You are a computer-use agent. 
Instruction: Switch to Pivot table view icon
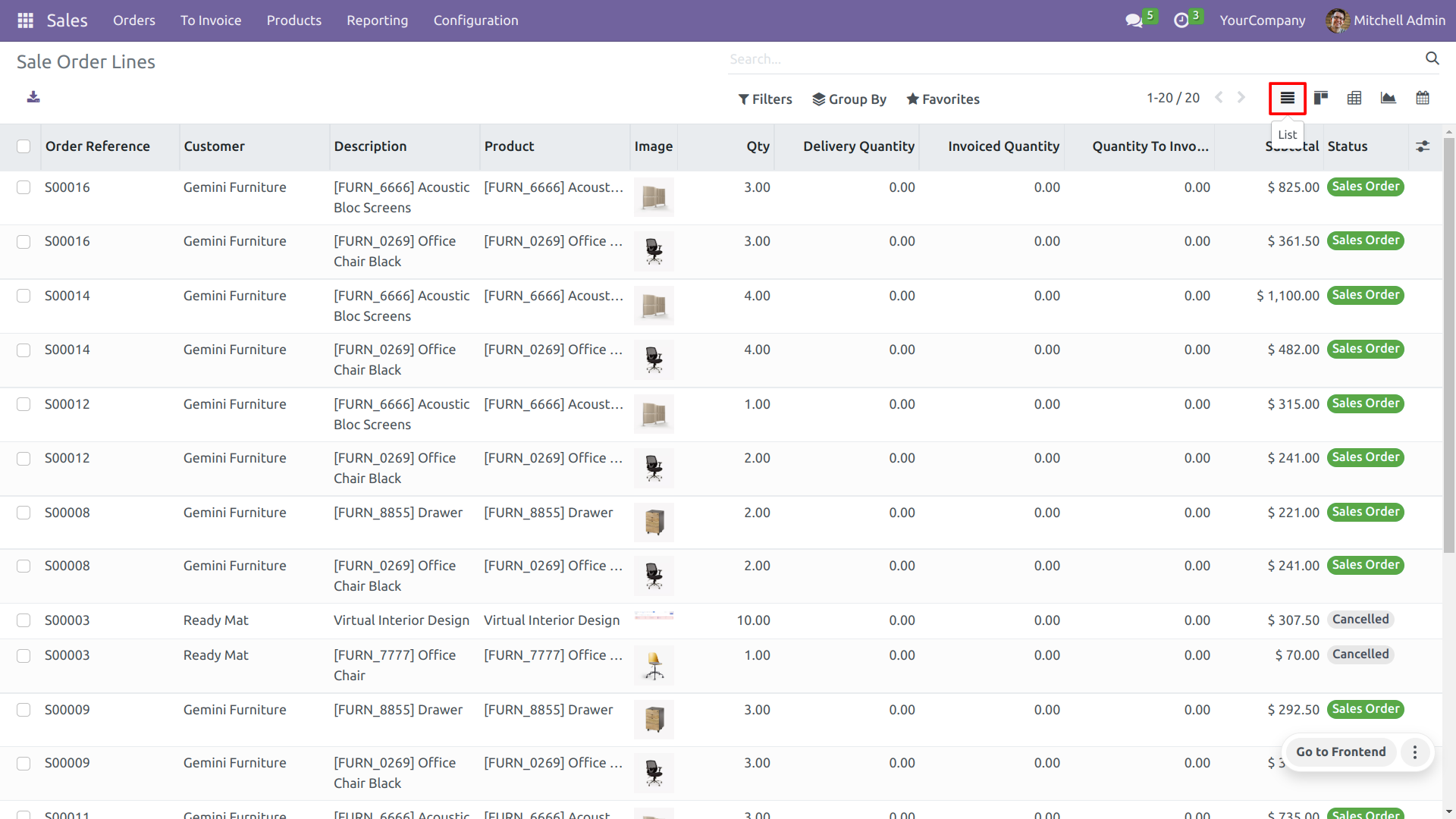coord(1354,98)
